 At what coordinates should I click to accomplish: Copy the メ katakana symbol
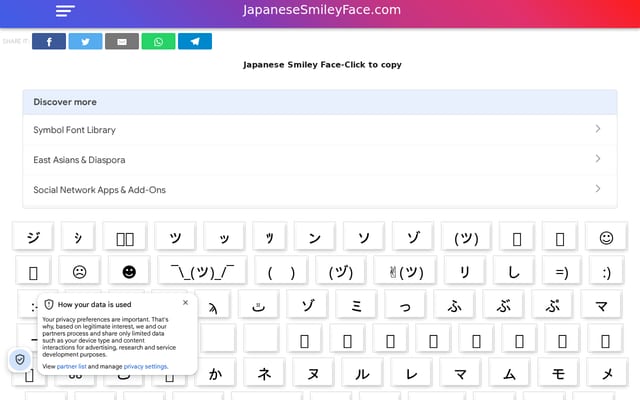click(x=607, y=373)
